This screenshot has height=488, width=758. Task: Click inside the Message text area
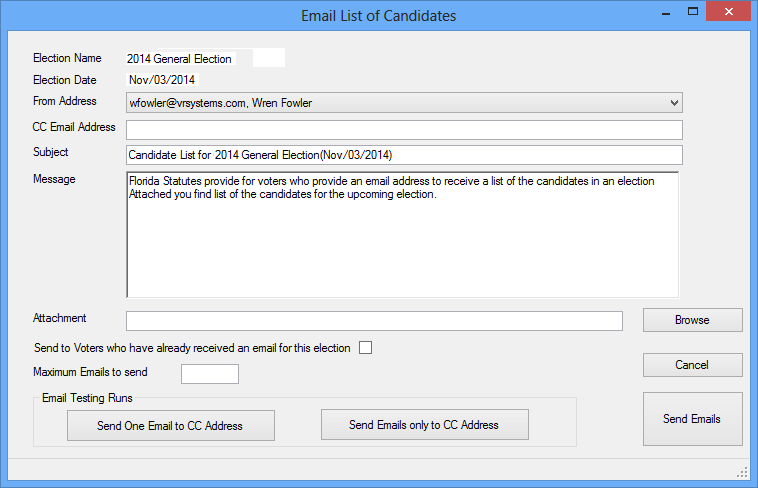403,235
